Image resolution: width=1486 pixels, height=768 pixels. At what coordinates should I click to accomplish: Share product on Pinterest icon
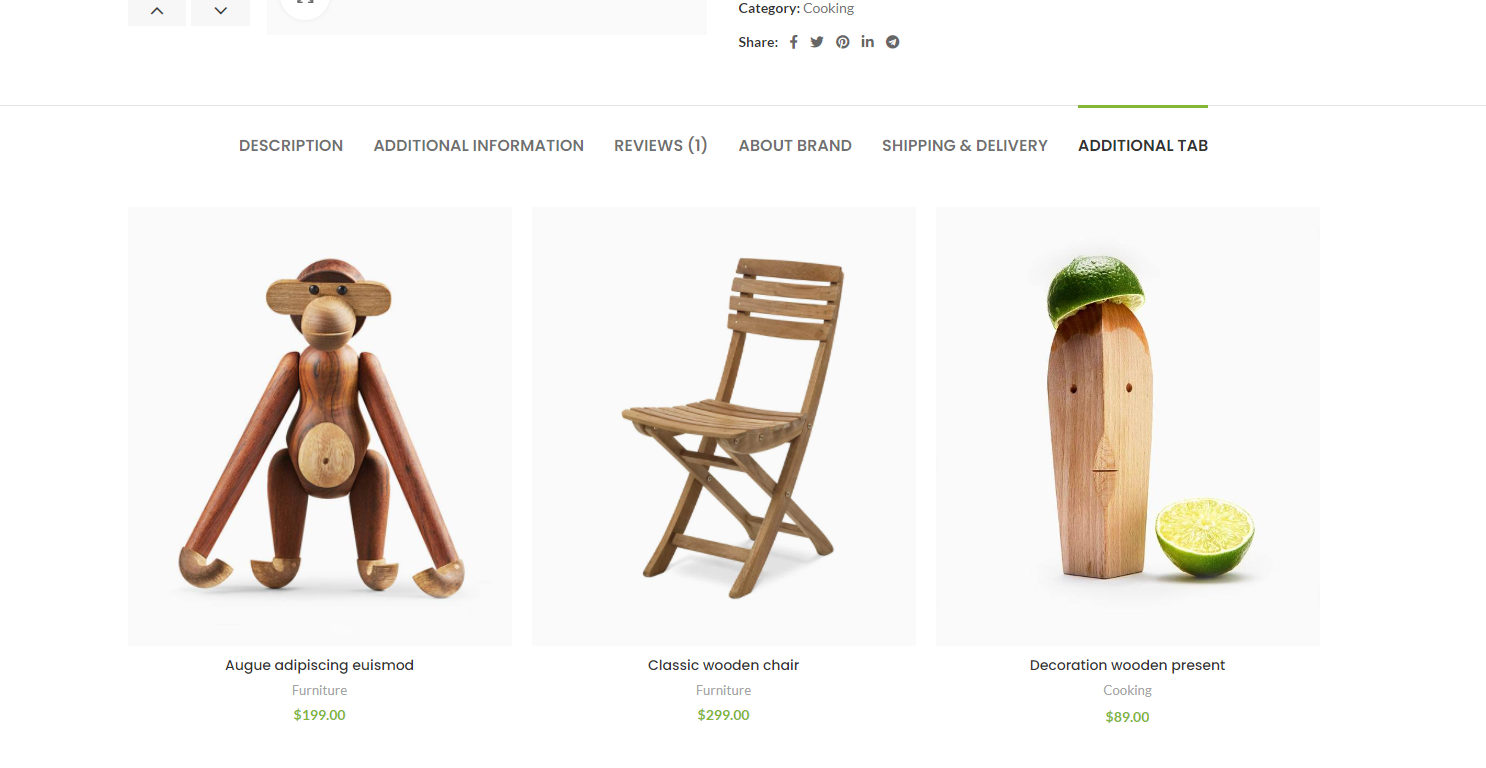point(843,42)
